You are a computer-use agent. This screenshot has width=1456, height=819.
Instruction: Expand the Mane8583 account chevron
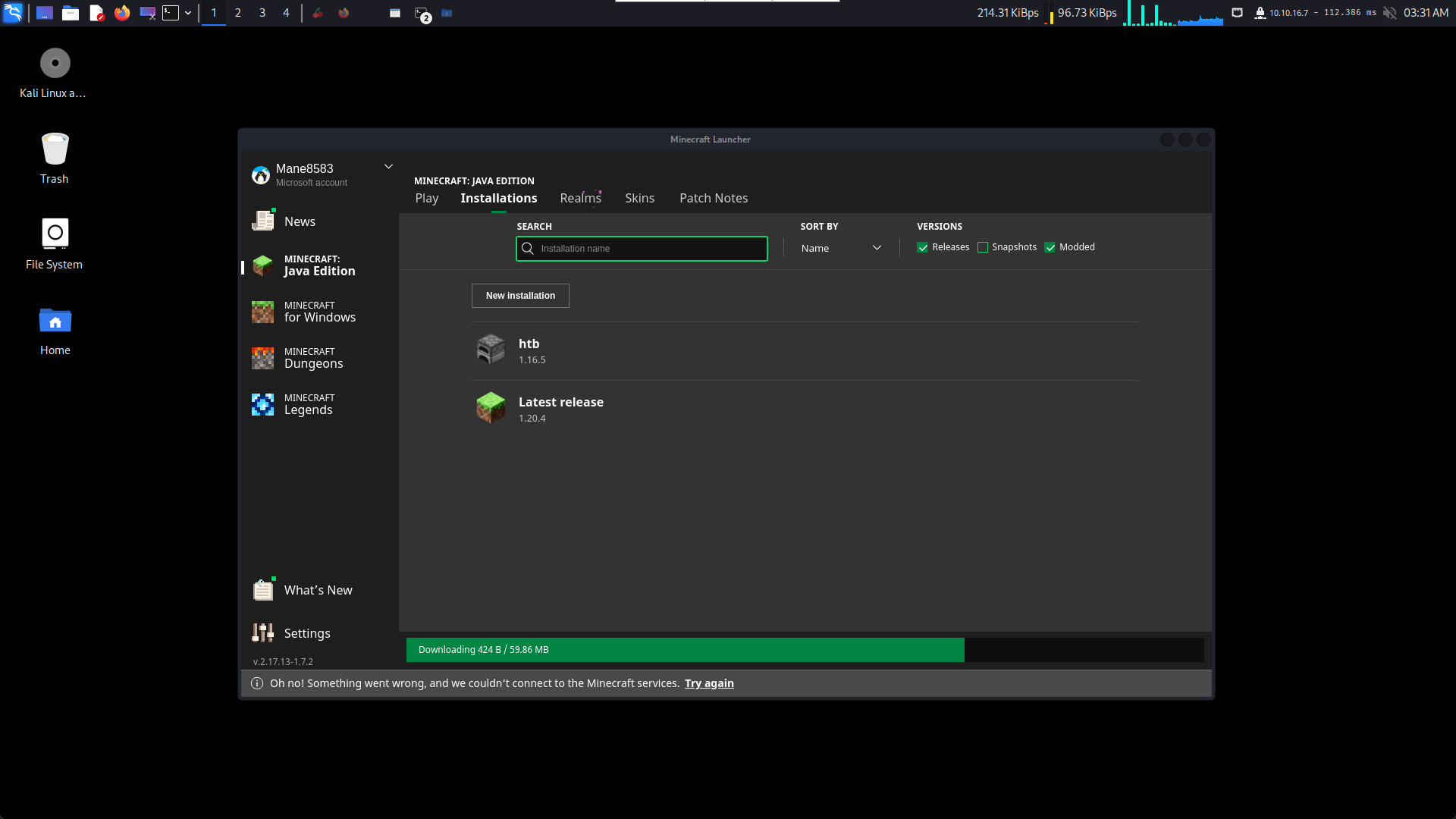pos(388,167)
